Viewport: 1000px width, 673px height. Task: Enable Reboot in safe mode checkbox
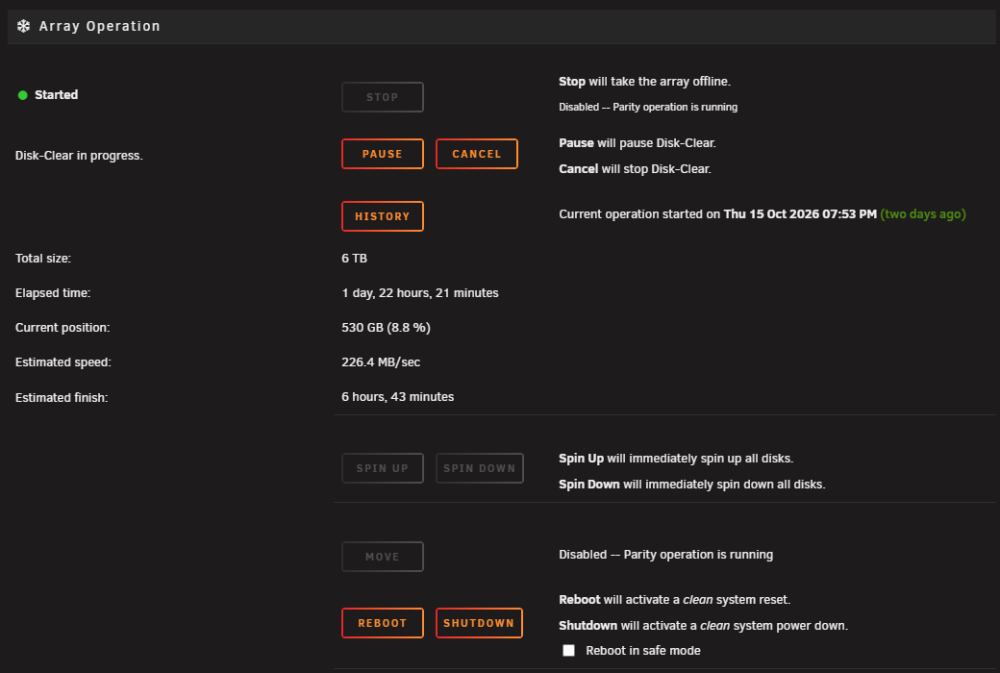click(569, 651)
